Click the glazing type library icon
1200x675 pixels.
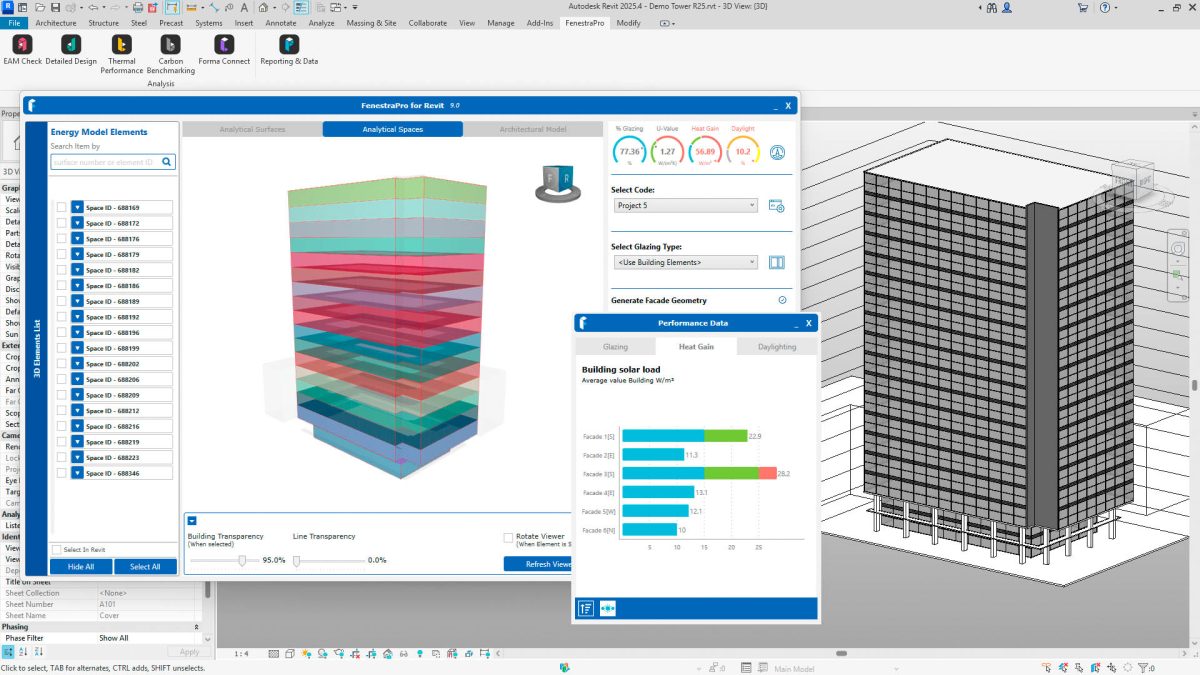pyautogui.click(x=776, y=261)
